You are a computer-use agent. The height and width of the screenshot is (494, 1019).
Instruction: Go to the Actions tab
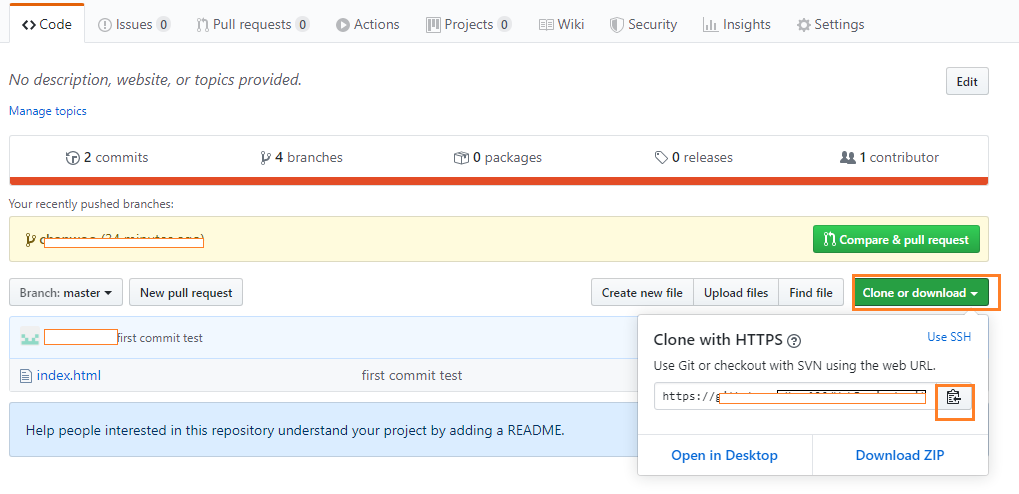point(367,25)
